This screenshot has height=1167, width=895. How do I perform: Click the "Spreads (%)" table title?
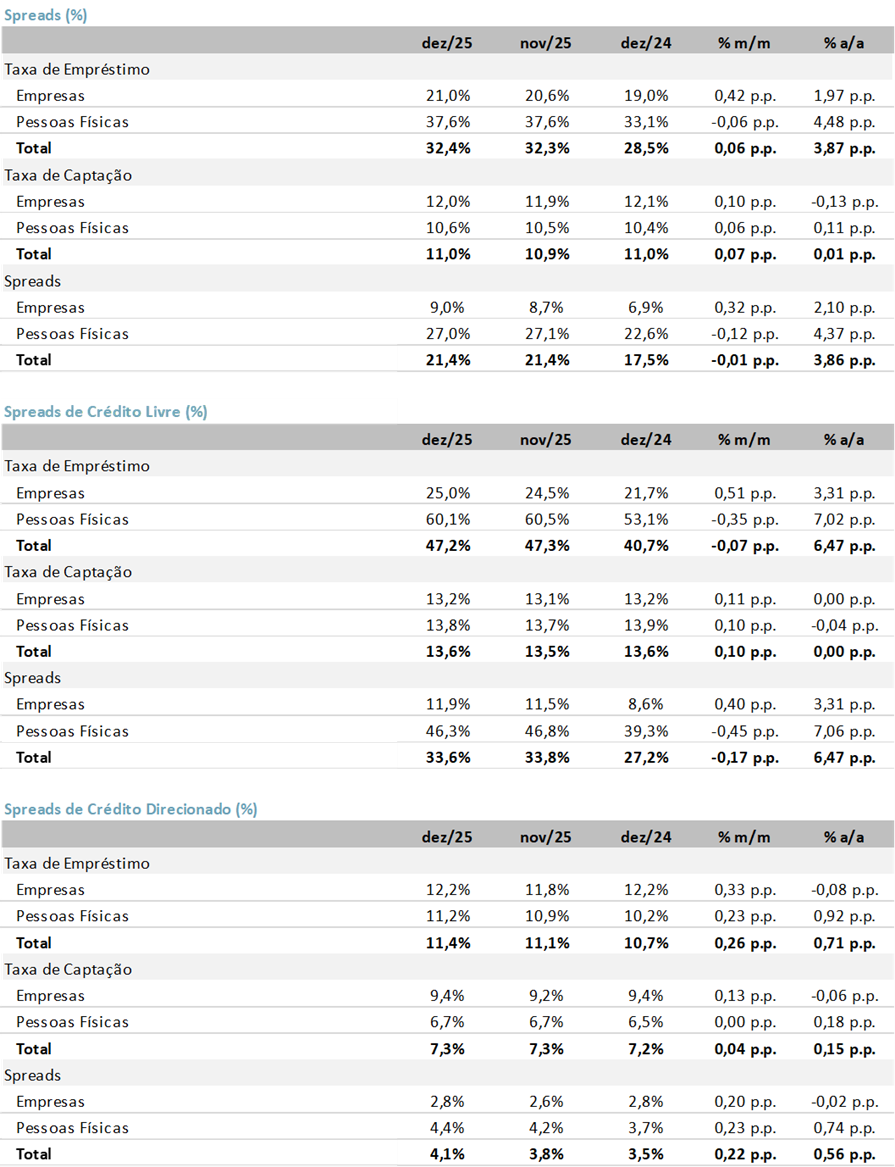point(45,14)
